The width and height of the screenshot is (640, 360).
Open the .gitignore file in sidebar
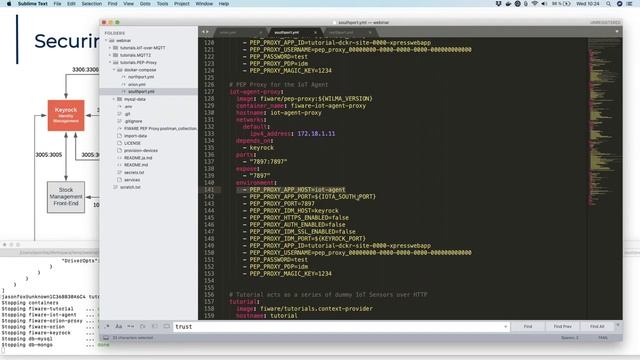[133, 121]
